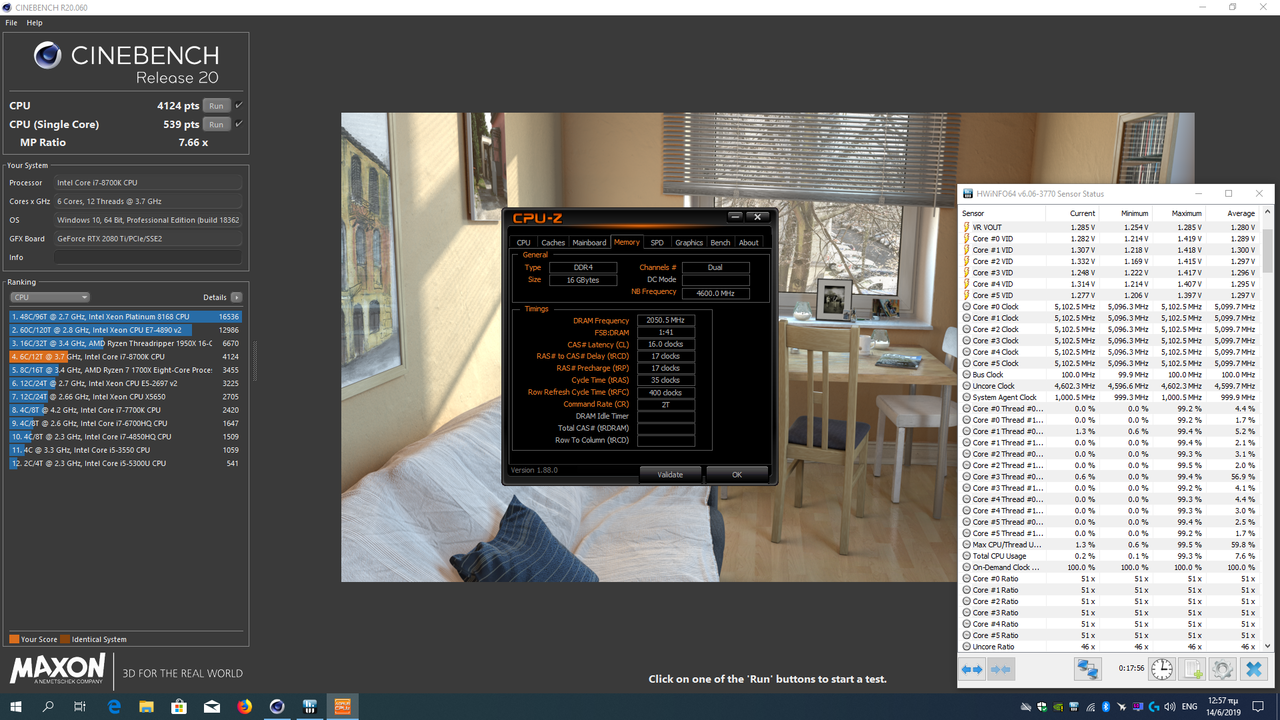Select Xeon Platinum 8168 ranking row
Viewport: 1280px width, 720px height.
[x=125, y=316]
